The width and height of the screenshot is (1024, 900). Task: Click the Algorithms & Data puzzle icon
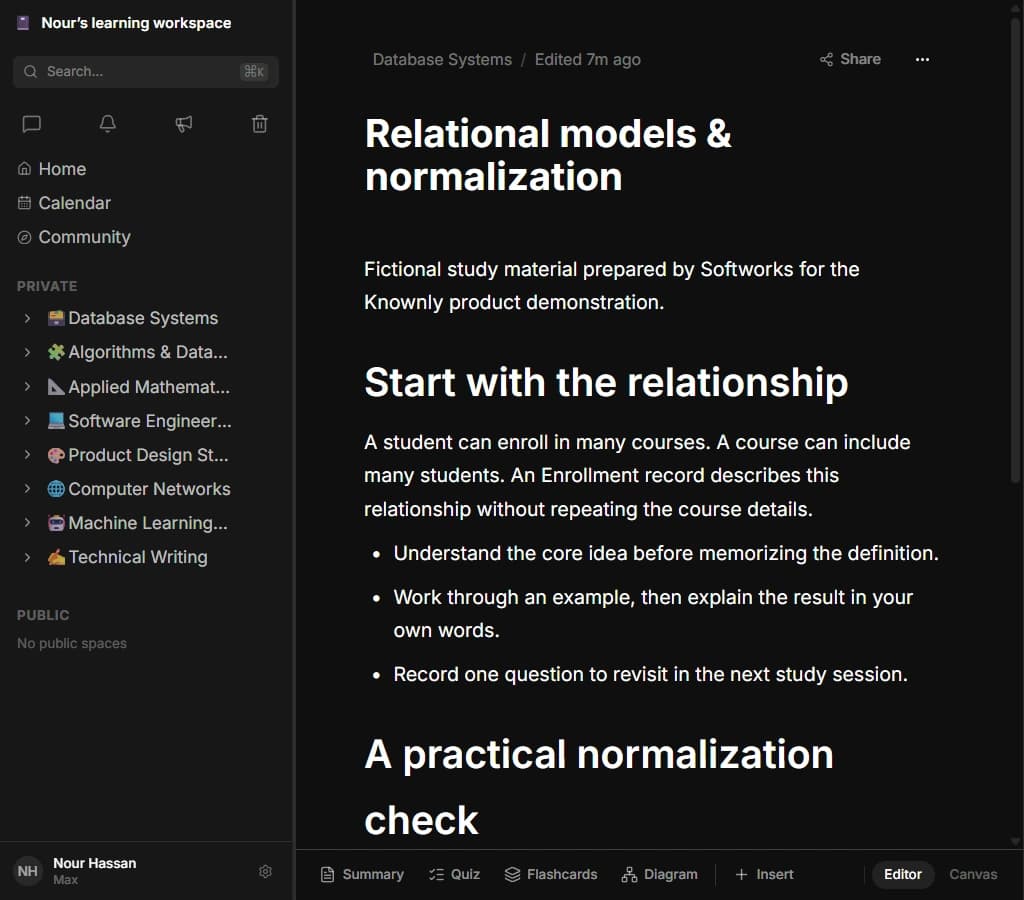56,352
